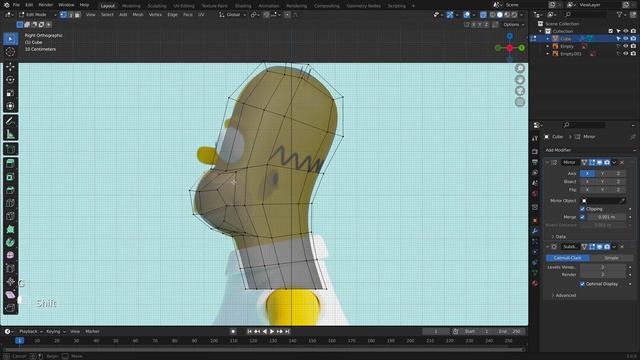Click the timeline Play button
Viewport: 640px width, 360px height.
272,331
